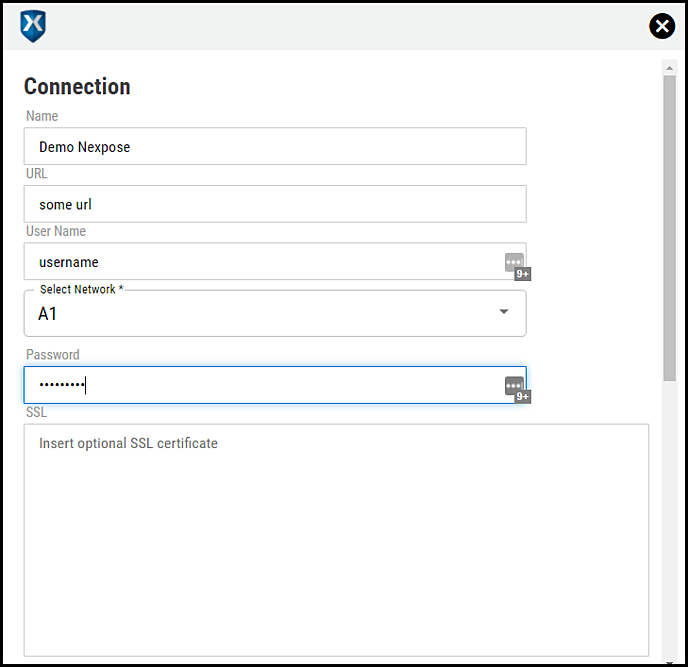Image resolution: width=688 pixels, height=667 pixels.
Task: Click the User Name text field
Action: pyautogui.click(x=260, y=262)
